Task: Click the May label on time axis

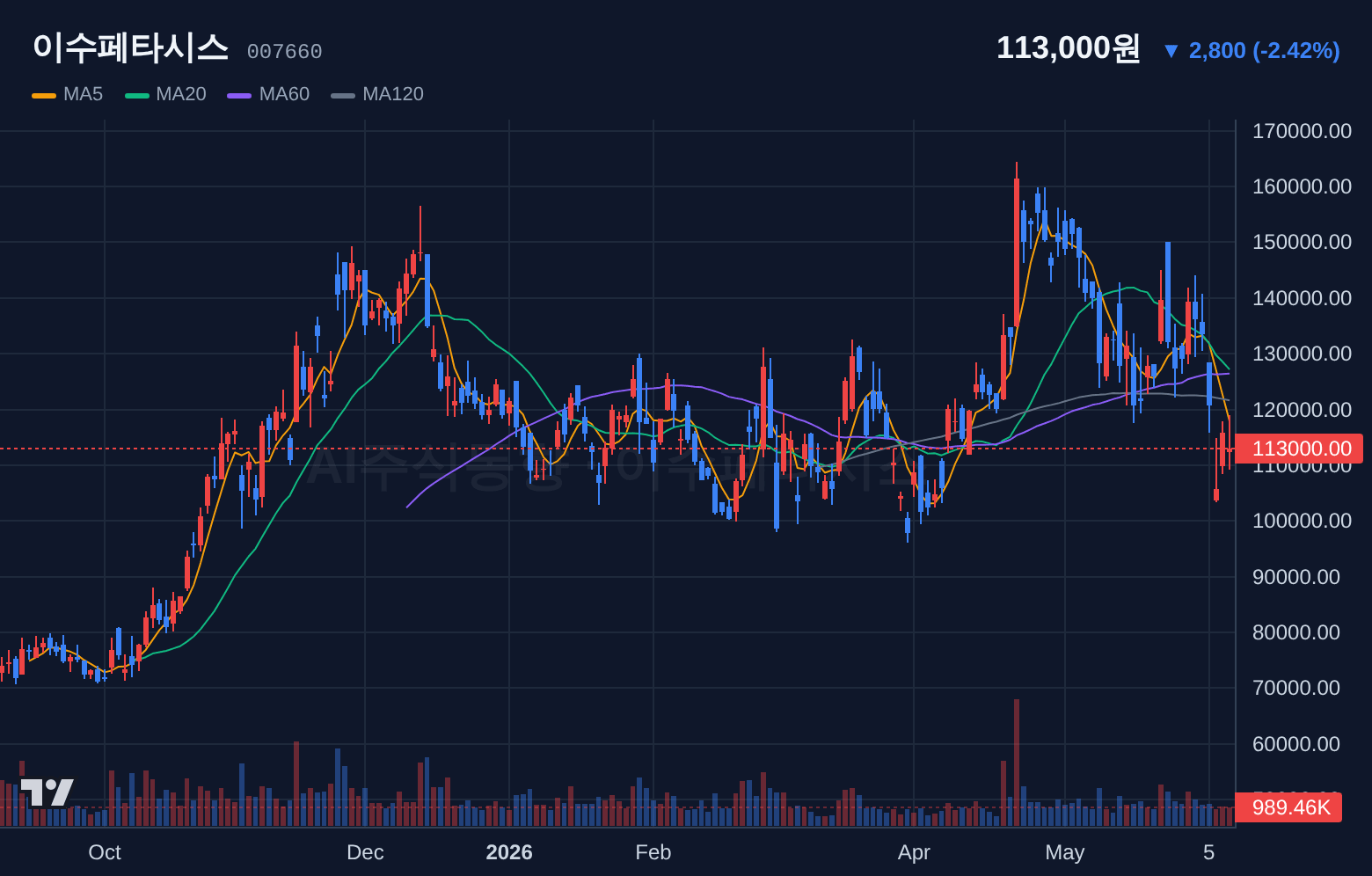Action: [1065, 852]
